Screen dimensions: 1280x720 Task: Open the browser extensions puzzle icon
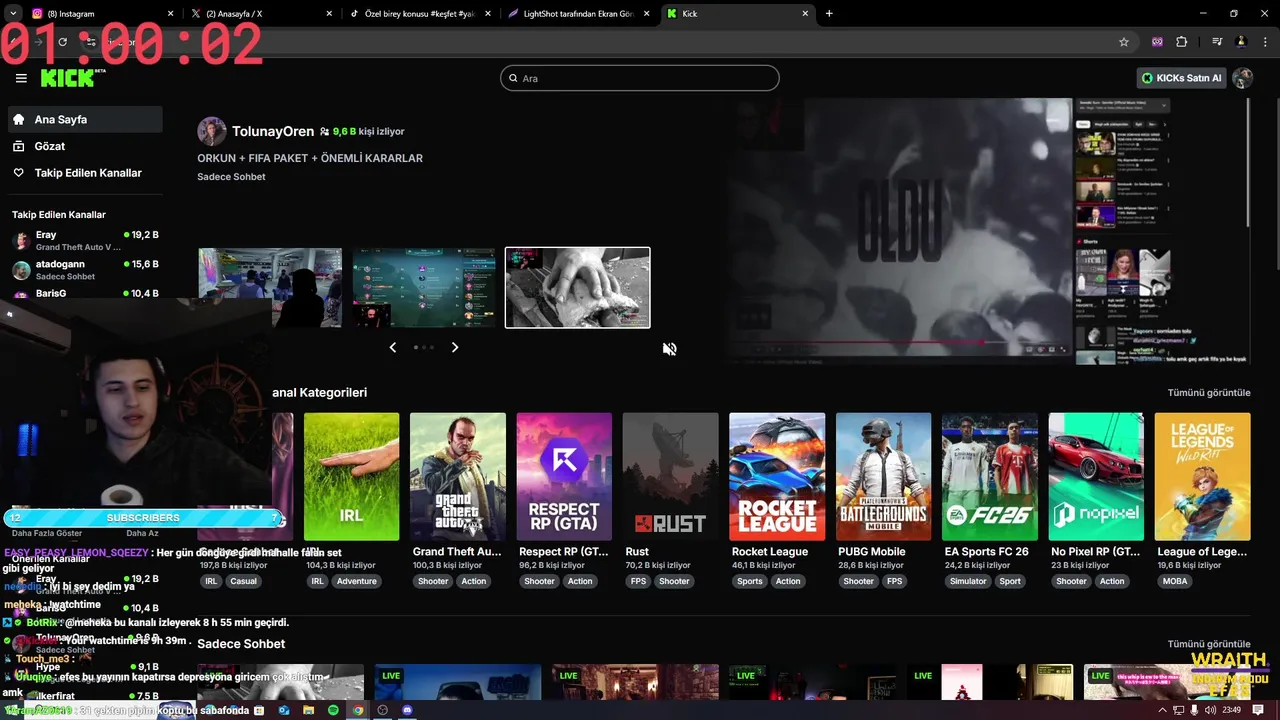(1182, 42)
